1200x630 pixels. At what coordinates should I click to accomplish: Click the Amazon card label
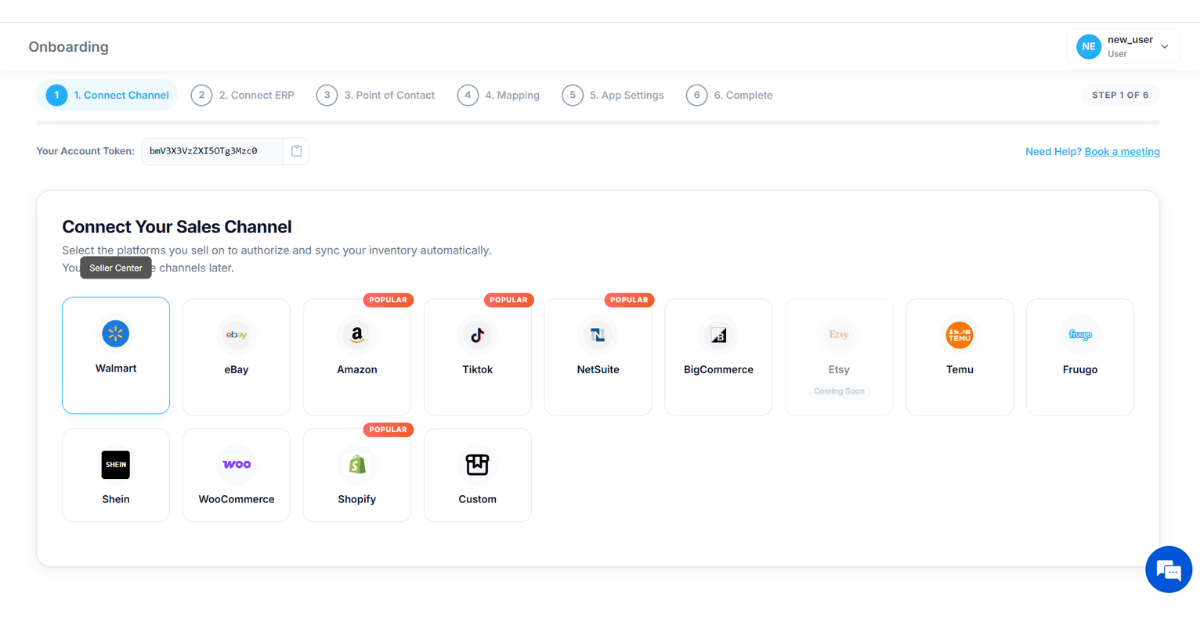[357, 369]
